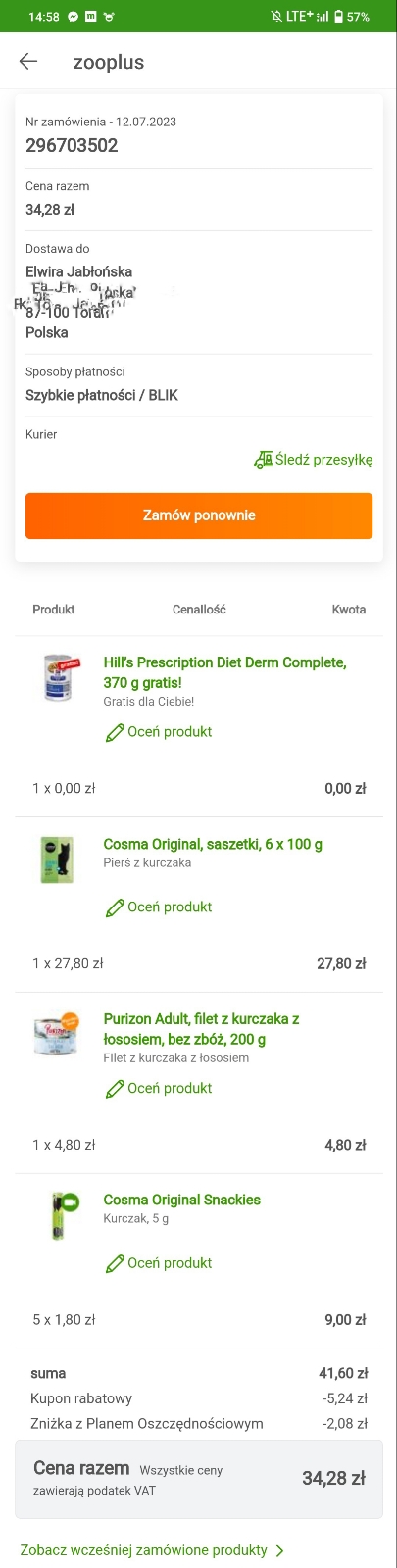Tap pencil icon under Cosma Original Snackies
The height and width of the screenshot is (1568, 397).
(115, 1264)
